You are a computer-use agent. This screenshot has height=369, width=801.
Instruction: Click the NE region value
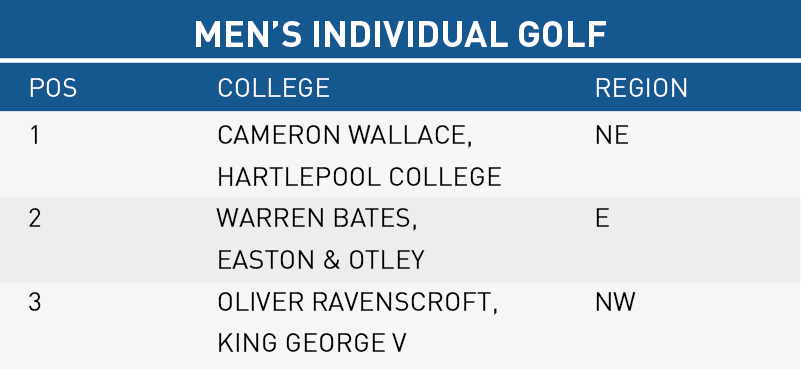[x=611, y=135]
